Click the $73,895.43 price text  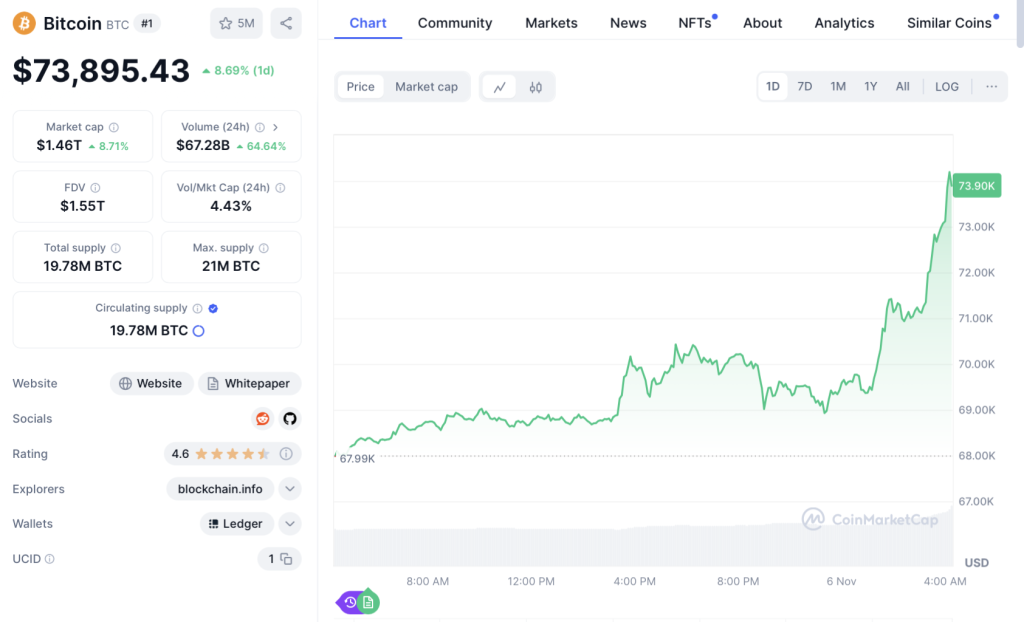[x=101, y=71]
